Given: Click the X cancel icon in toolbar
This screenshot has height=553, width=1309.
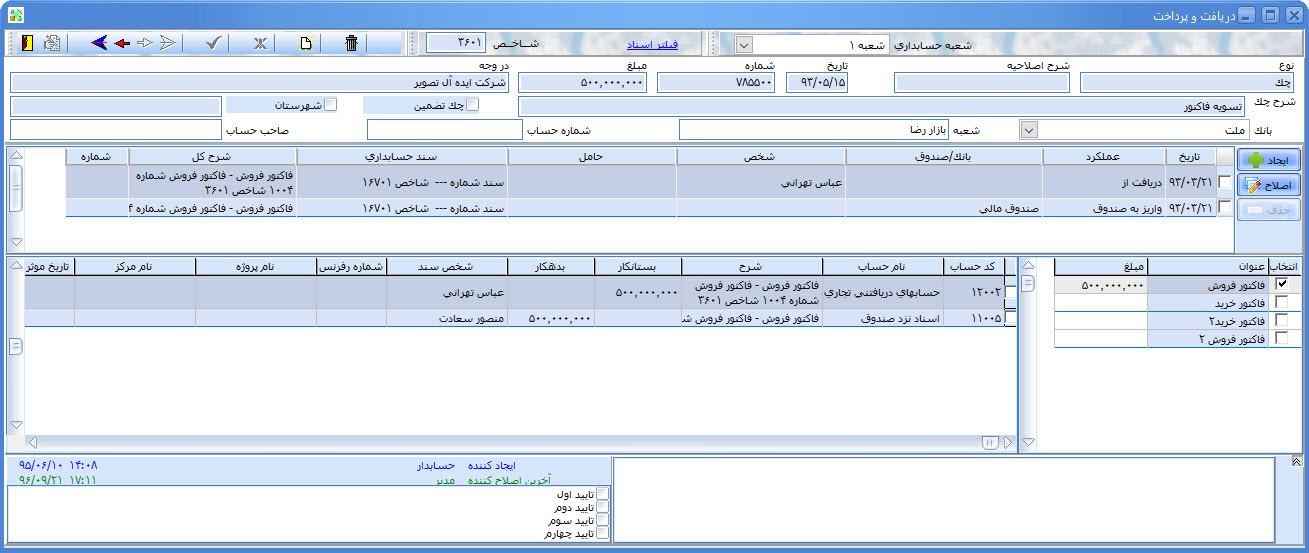Looking at the screenshot, I should (x=260, y=44).
